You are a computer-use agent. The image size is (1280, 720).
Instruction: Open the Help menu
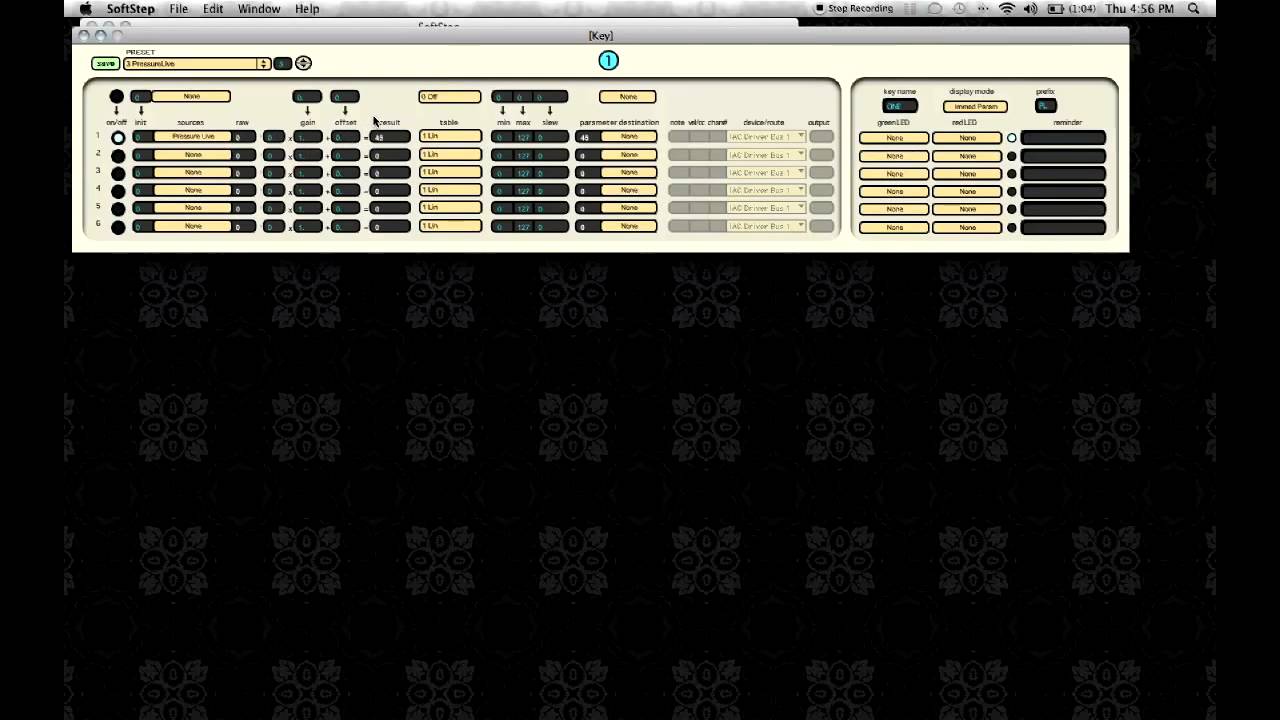[307, 9]
